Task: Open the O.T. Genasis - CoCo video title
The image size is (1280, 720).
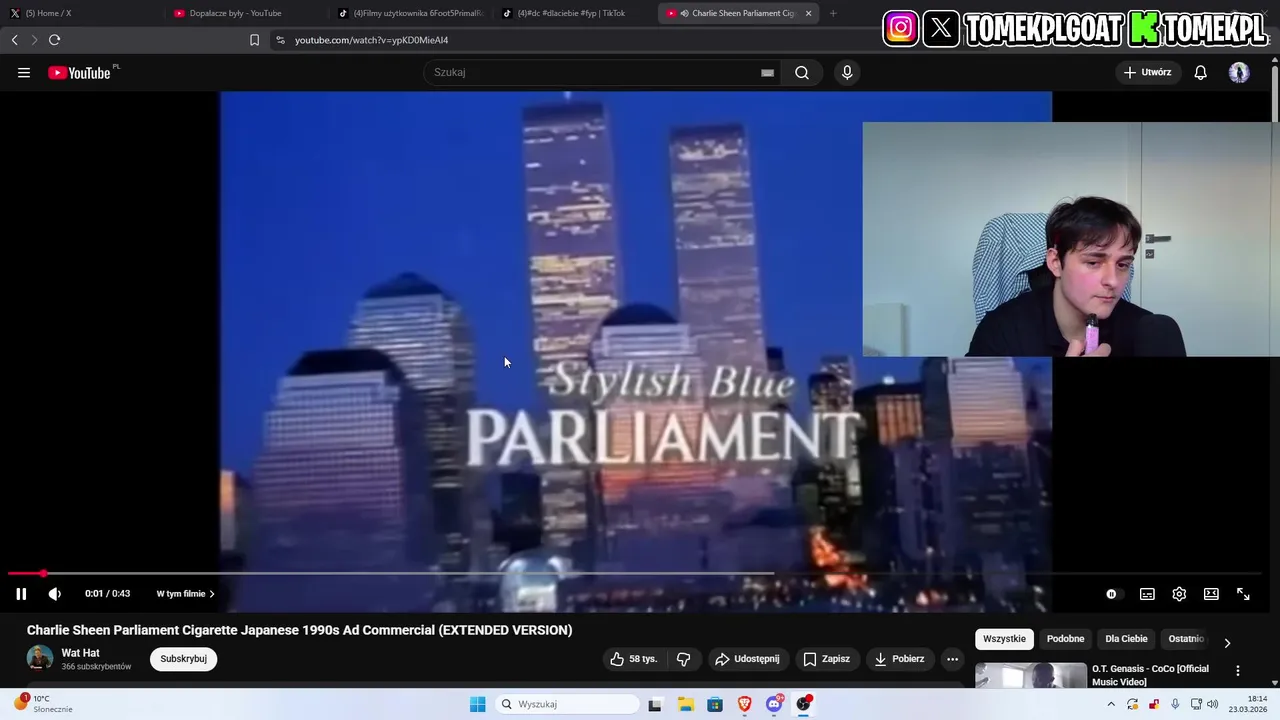Action: (1150, 675)
